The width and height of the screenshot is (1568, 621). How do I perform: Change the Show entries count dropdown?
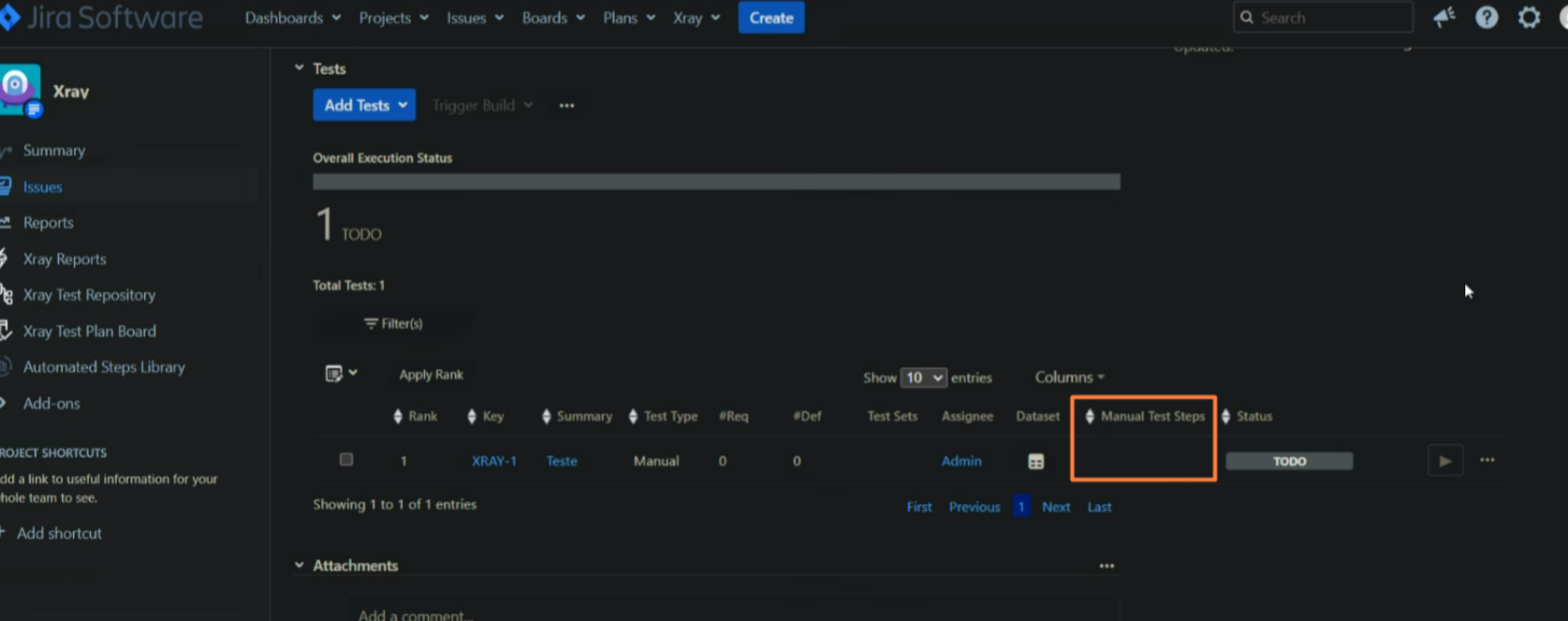pyautogui.click(x=923, y=377)
